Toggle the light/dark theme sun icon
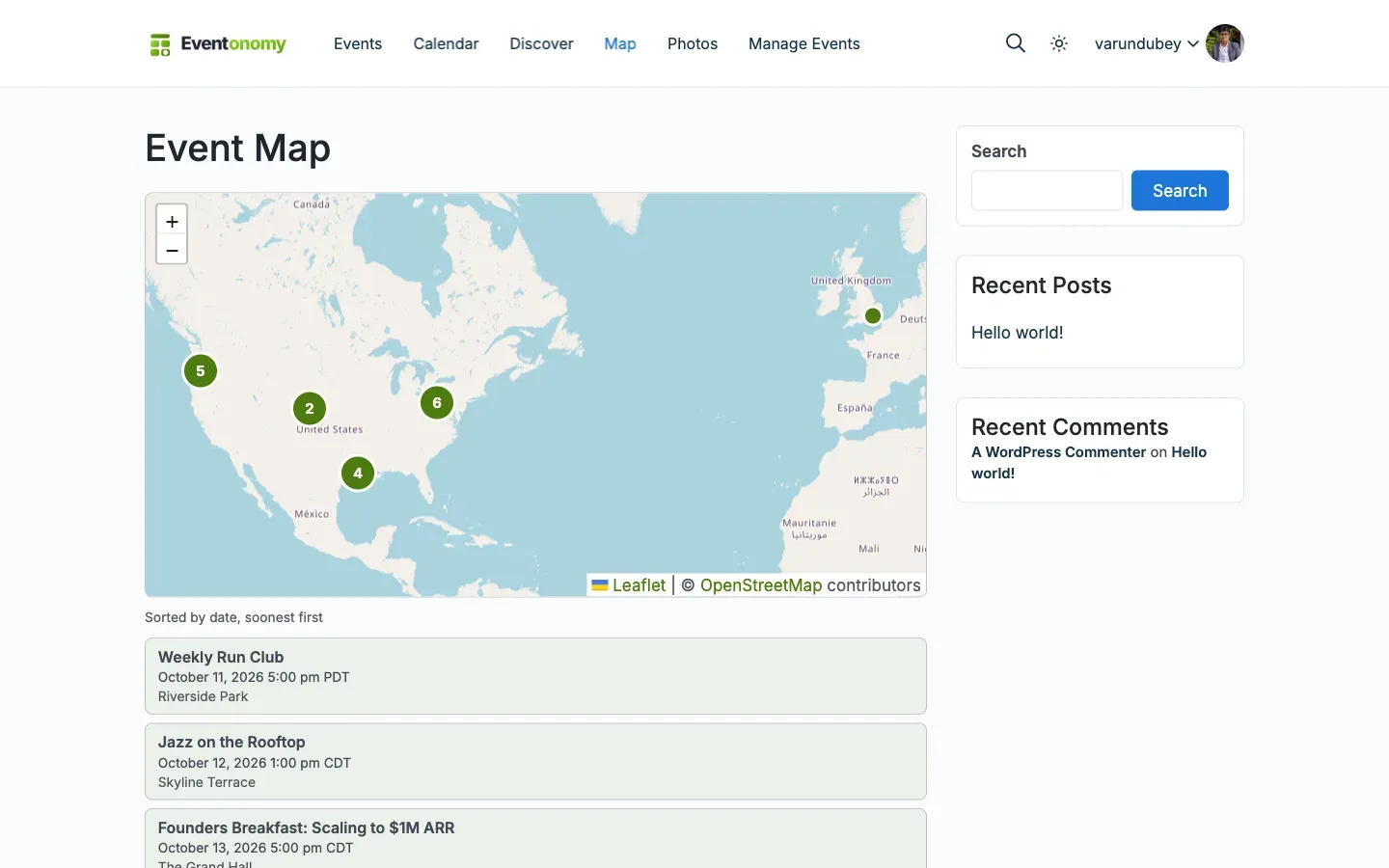This screenshot has height=868, width=1389. [1059, 43]
